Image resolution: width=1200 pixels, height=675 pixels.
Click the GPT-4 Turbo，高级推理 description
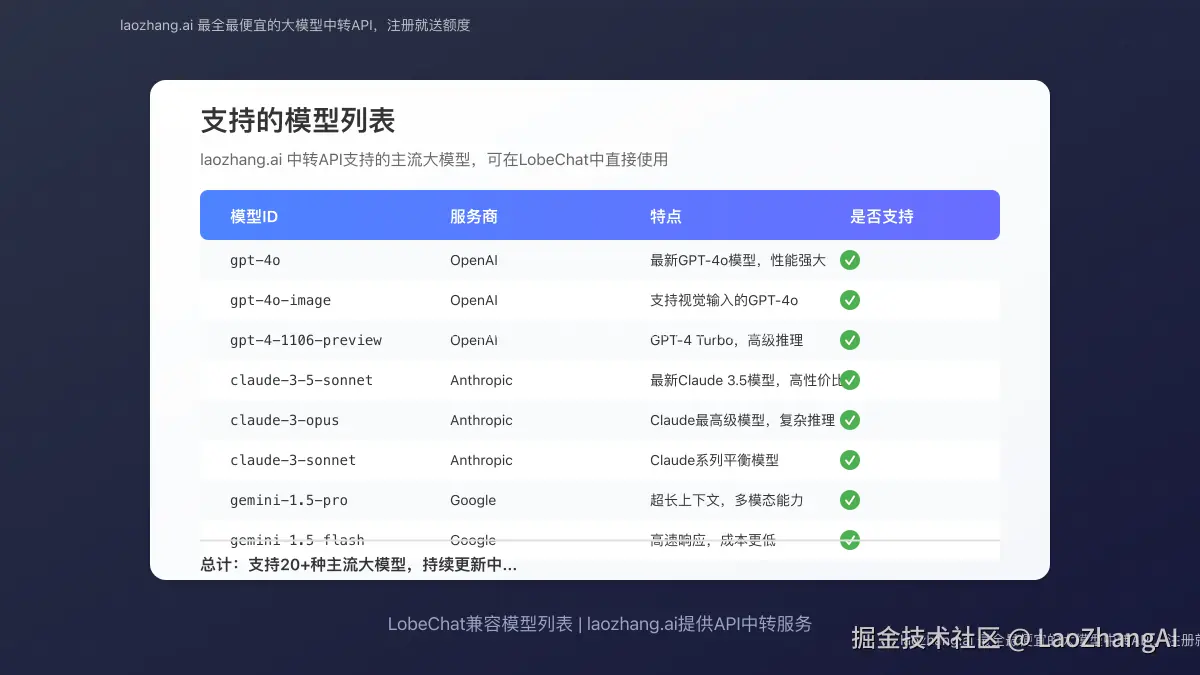[x=727, y=340]
